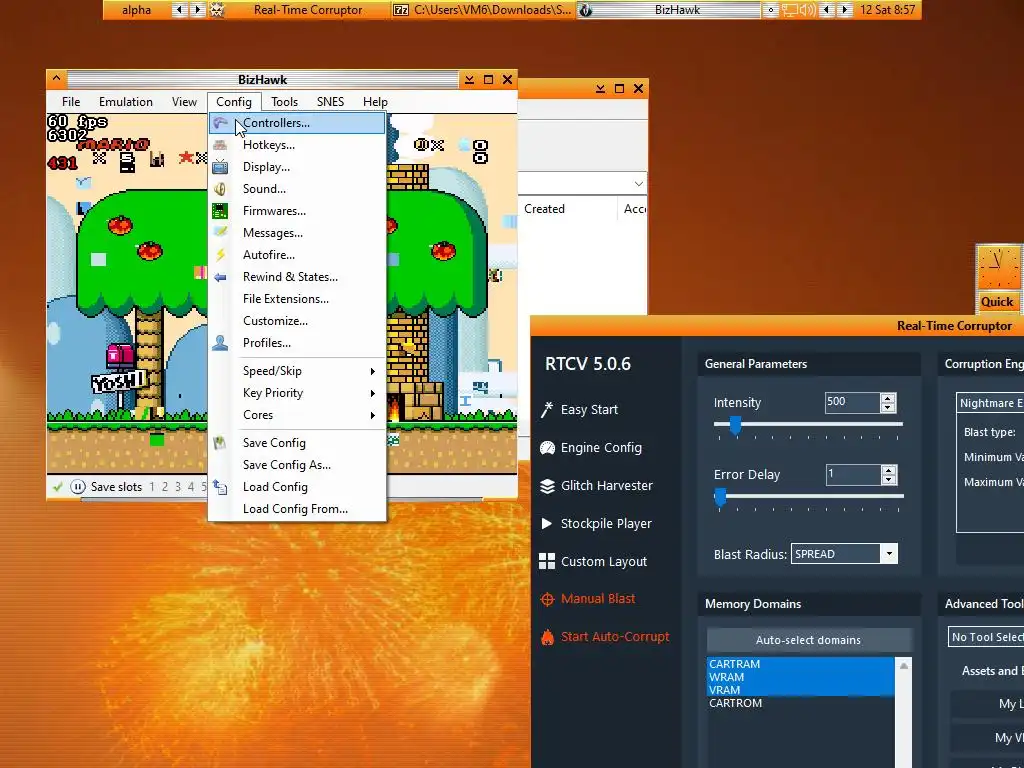Expand the Speed/Skip submenu
Viewport: 1024px width, 768px height.
[297, 371]
